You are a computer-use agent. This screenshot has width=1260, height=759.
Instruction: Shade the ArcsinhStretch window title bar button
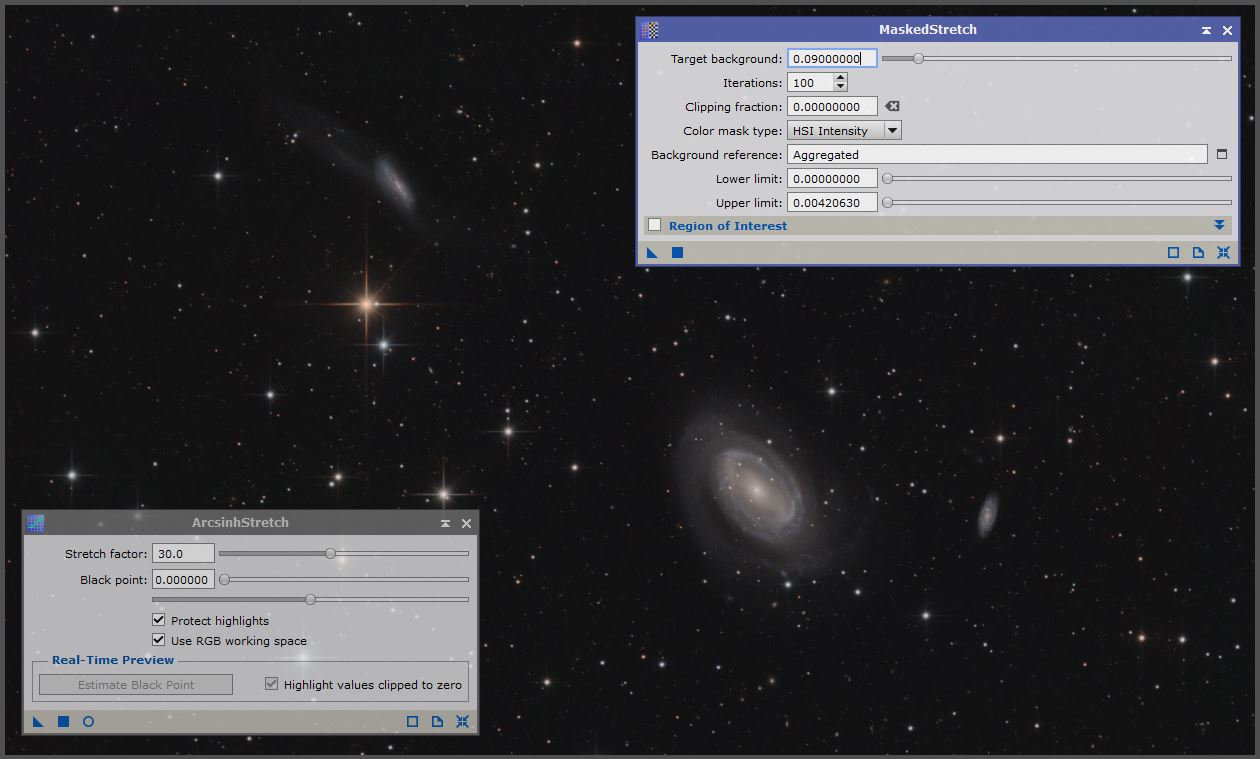tap(446, 523)
